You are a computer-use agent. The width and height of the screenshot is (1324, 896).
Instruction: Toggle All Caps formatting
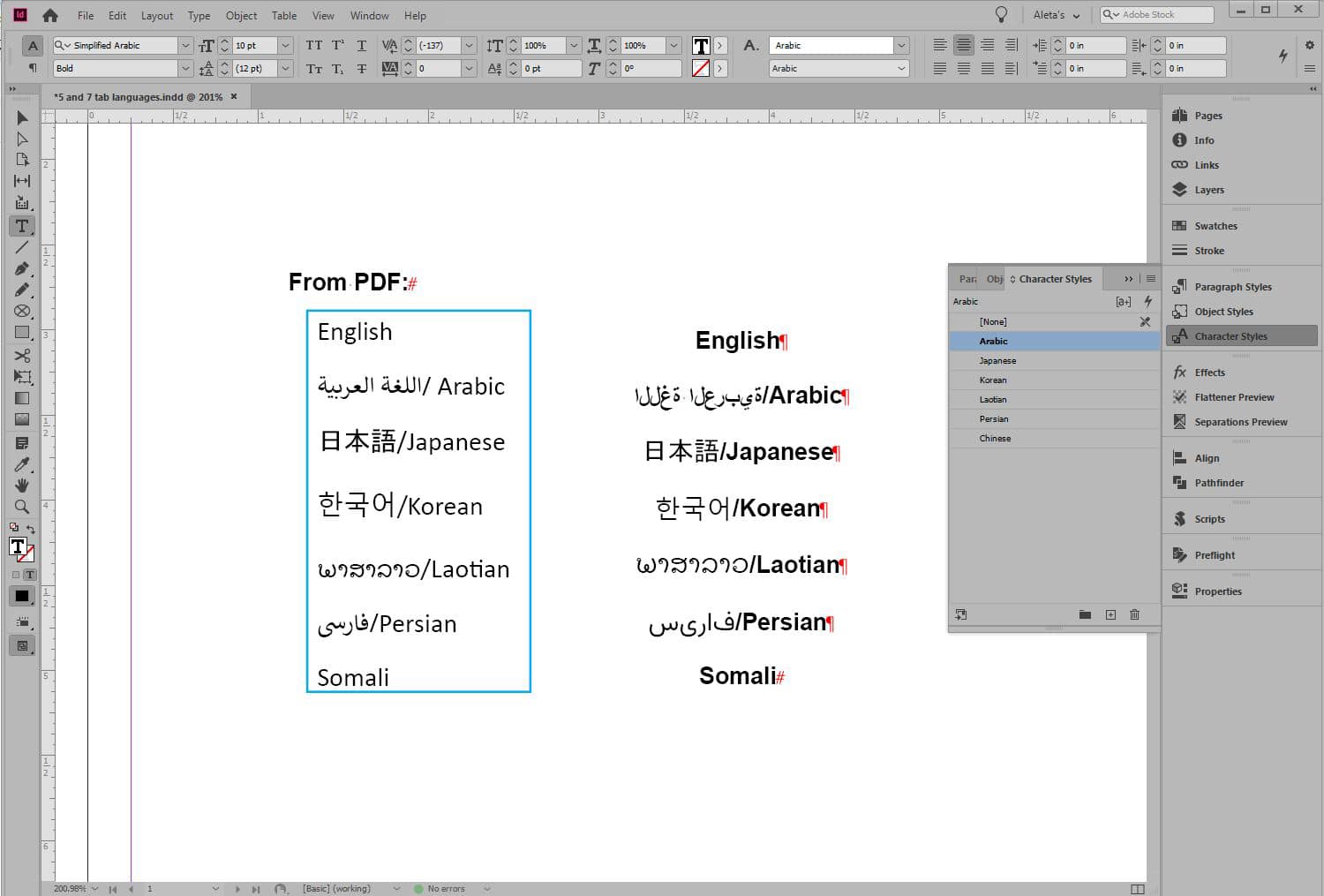(x=314, y=45)
